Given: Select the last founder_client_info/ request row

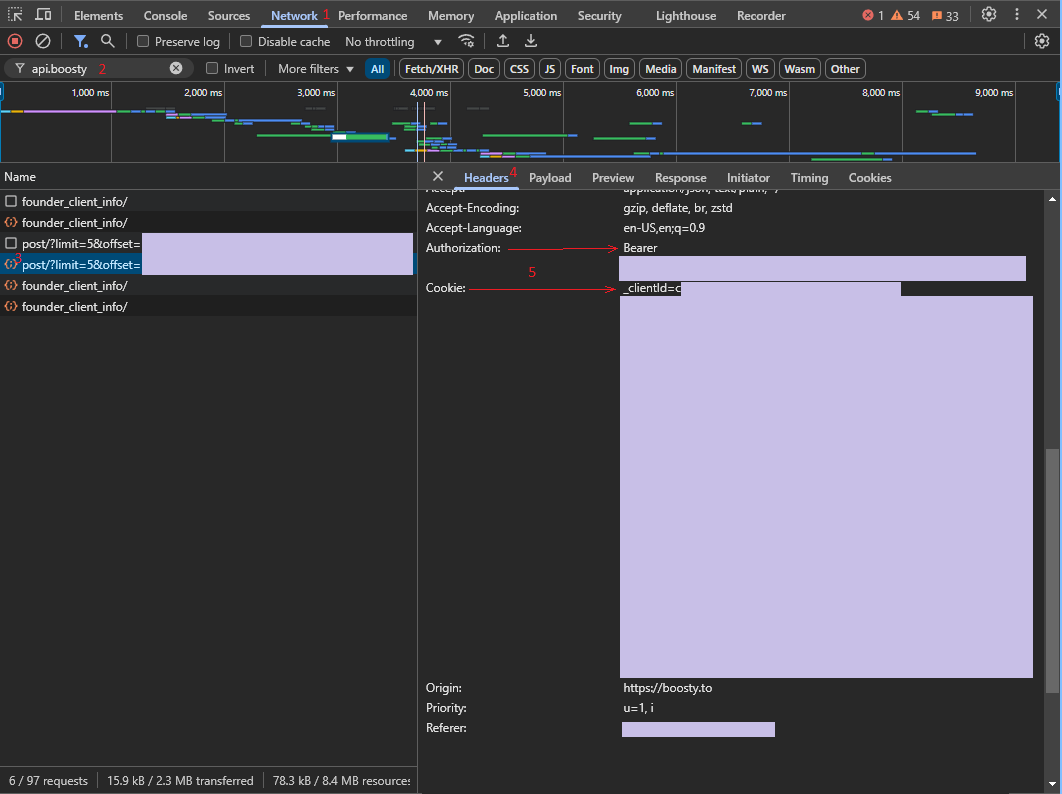Looking at the screenshot, I should click(x=209, y=306).
